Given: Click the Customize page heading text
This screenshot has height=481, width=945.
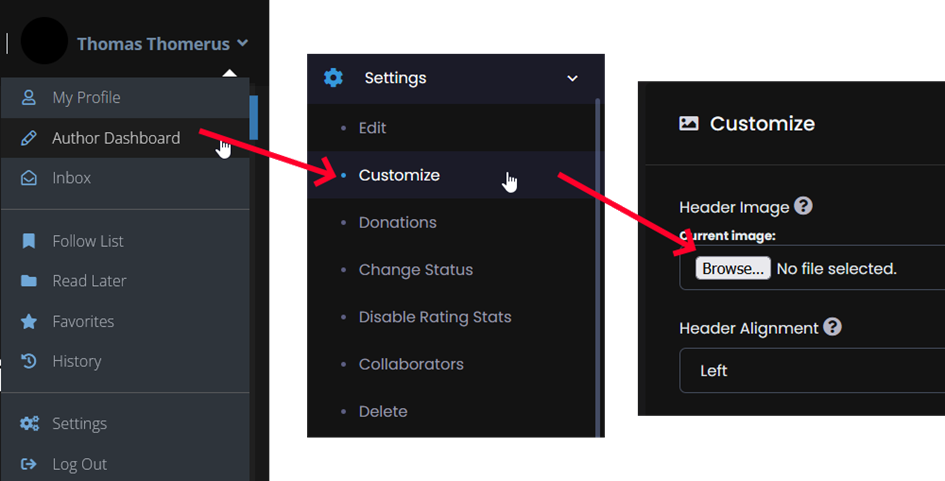Looking at the screenshot, I should 762,124.
